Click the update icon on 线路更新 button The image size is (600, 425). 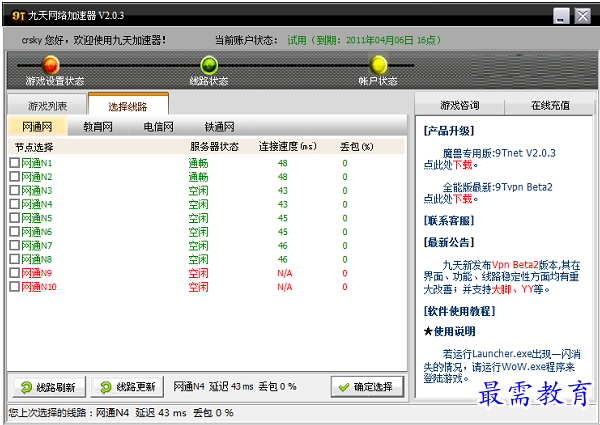pyautogui.click(x=106, y=387)
